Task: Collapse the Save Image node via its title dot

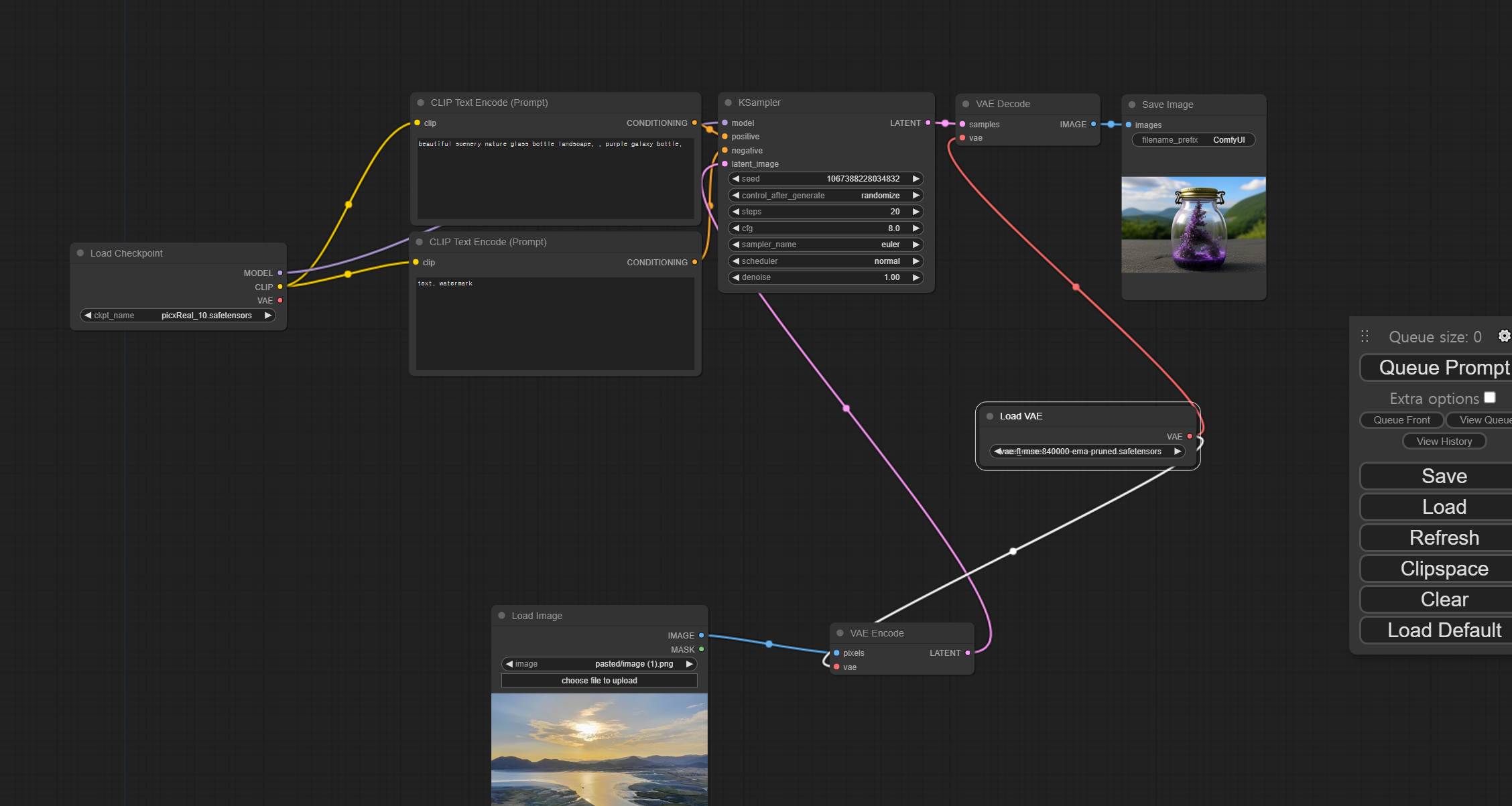Action: (1132, 105)
